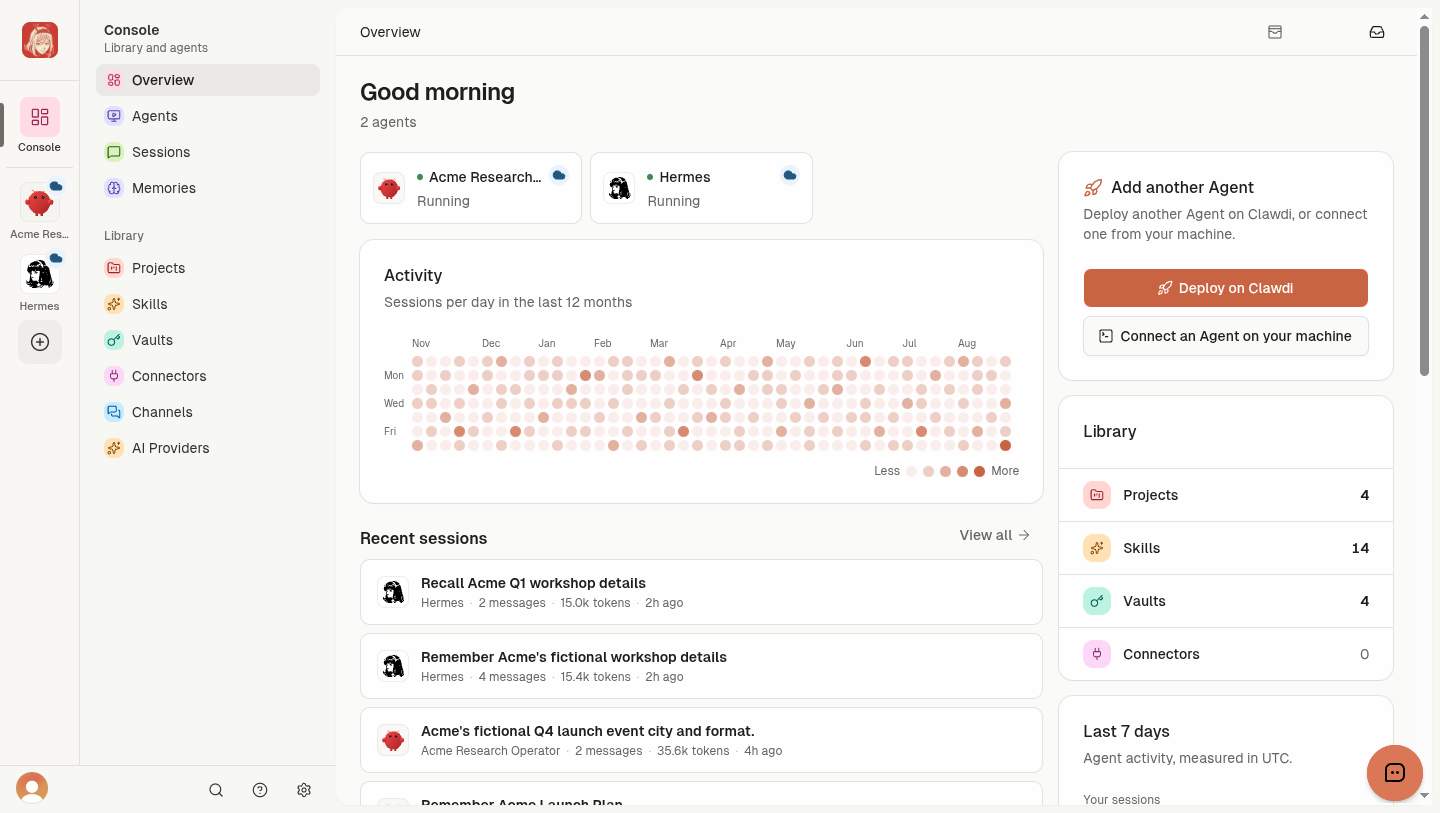Click the account logo avatar at top-left
1440x813 pixels.
pyautogui.click(x=40, y=40)
